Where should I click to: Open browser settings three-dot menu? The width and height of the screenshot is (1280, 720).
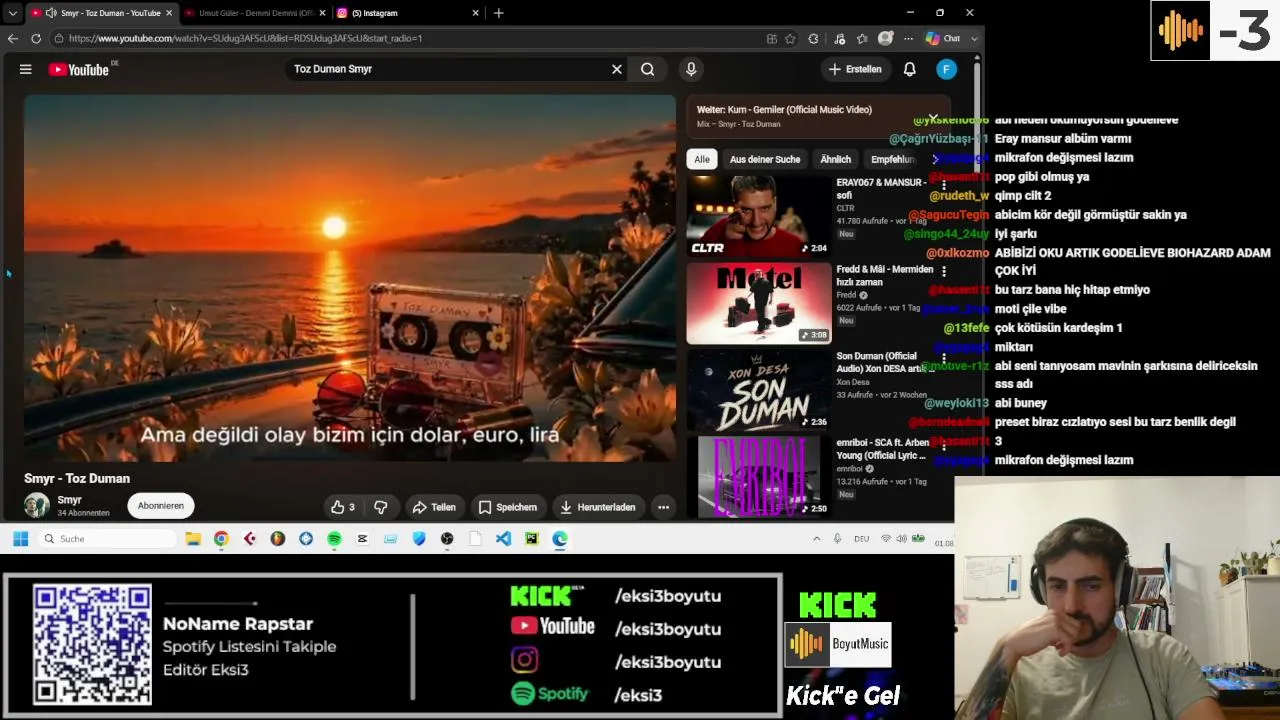click(908, 38)
